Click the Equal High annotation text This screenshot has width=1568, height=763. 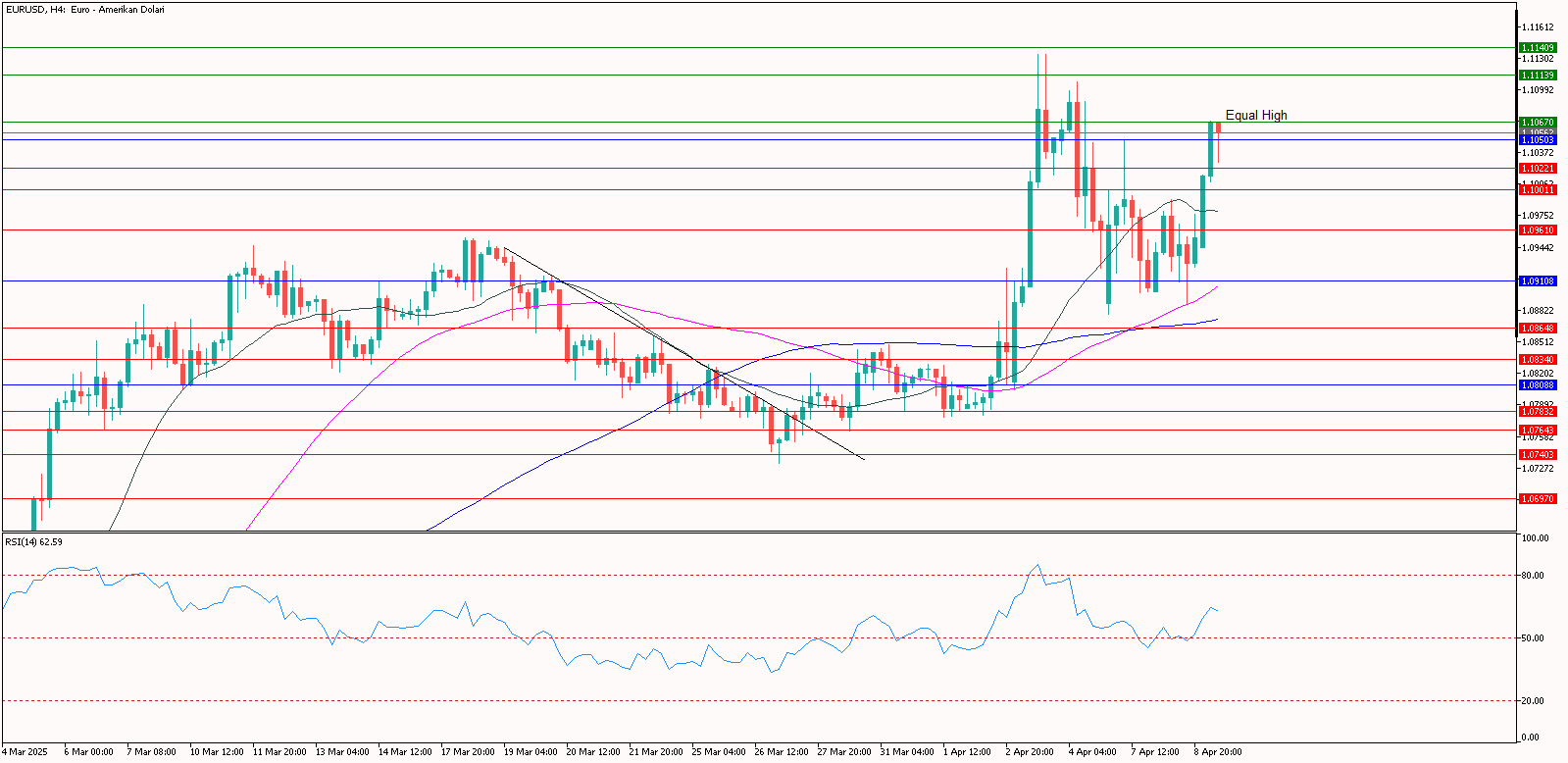point(1256,115)
